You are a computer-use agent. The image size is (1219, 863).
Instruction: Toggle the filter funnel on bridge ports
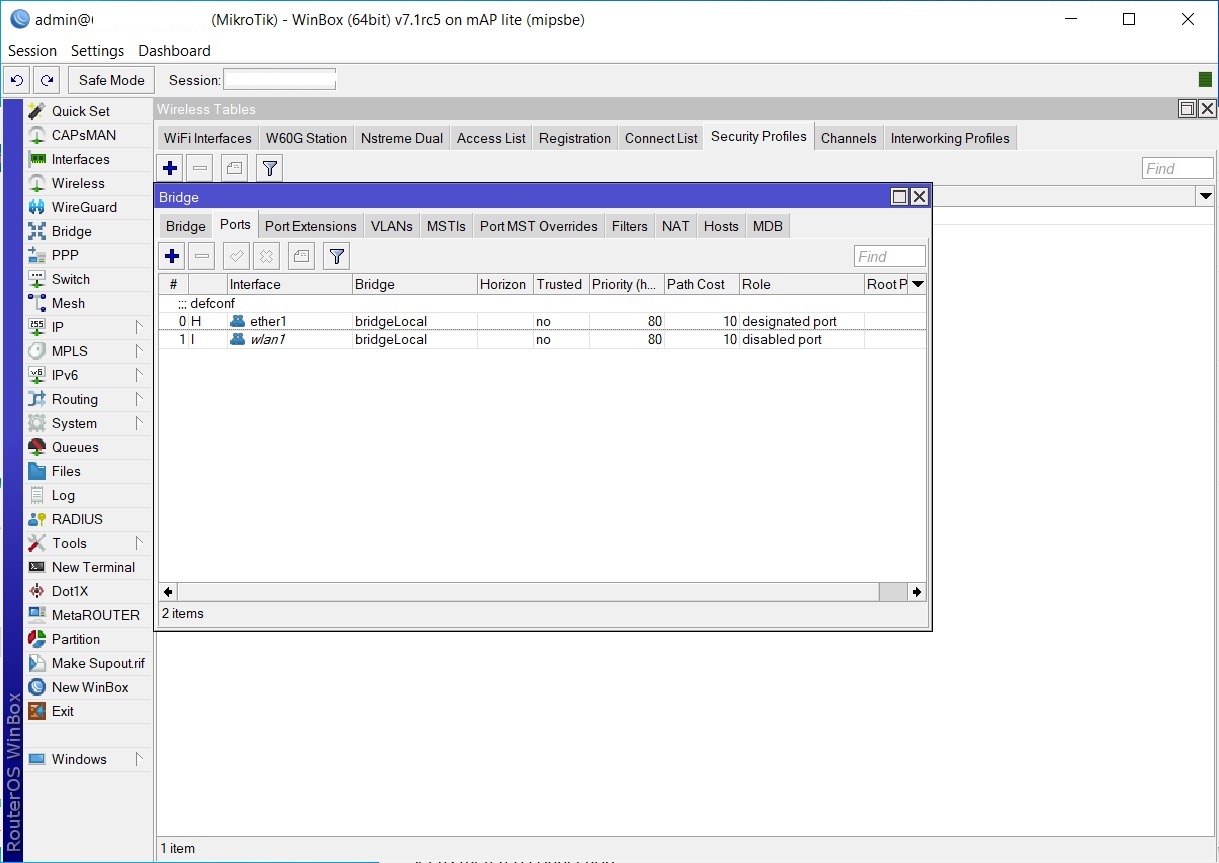tap(335, 256)
